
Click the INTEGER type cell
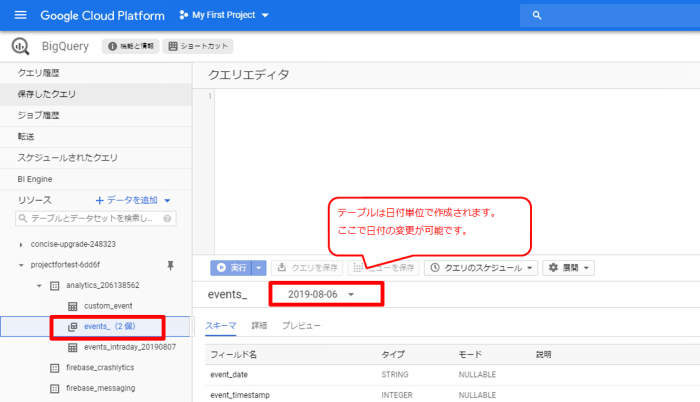(x=397, y=395)
